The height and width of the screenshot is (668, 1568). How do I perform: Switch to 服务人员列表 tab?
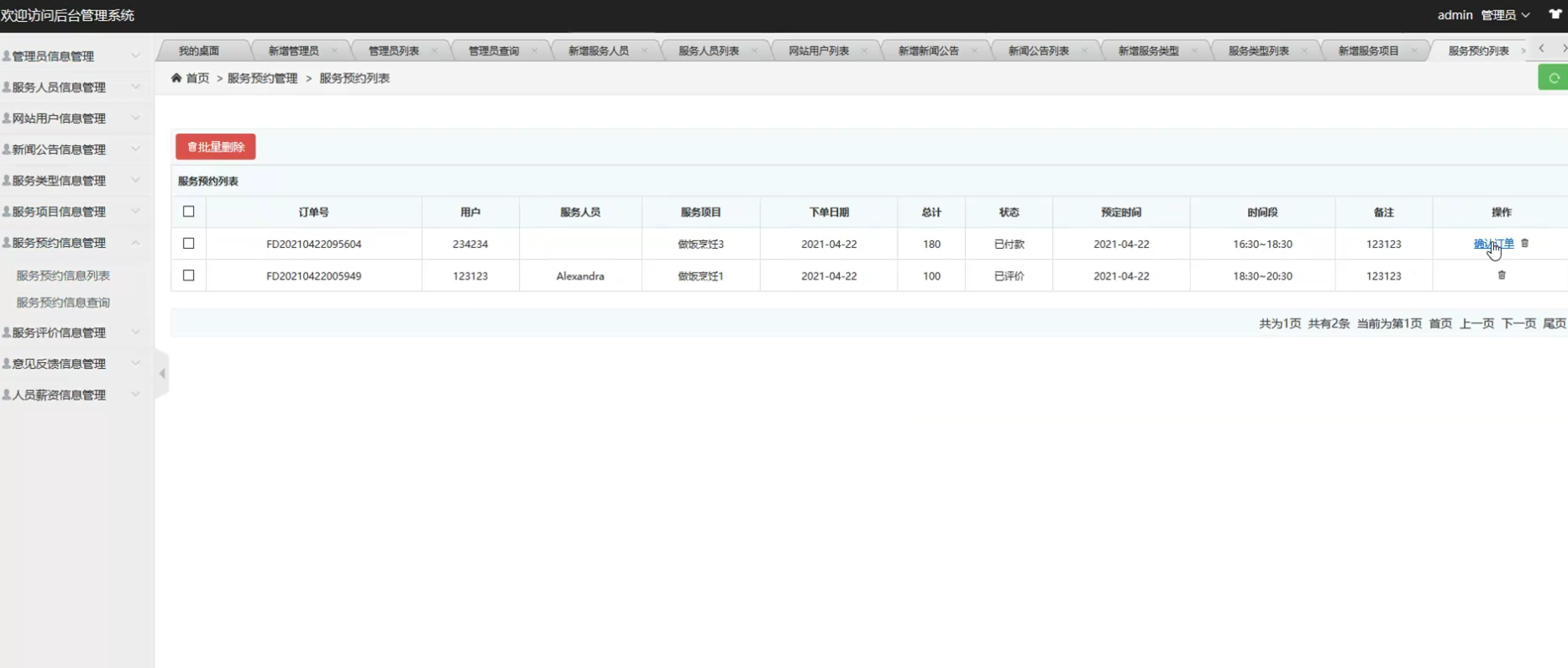[709, 51]
